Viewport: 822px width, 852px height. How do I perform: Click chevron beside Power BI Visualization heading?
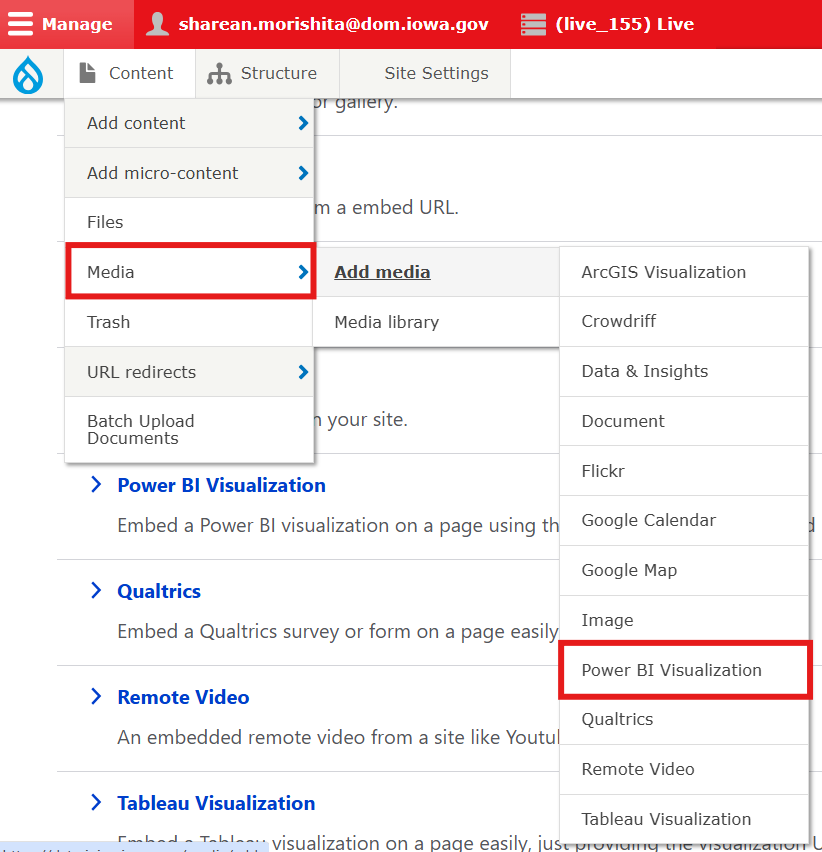coord(96,484)
